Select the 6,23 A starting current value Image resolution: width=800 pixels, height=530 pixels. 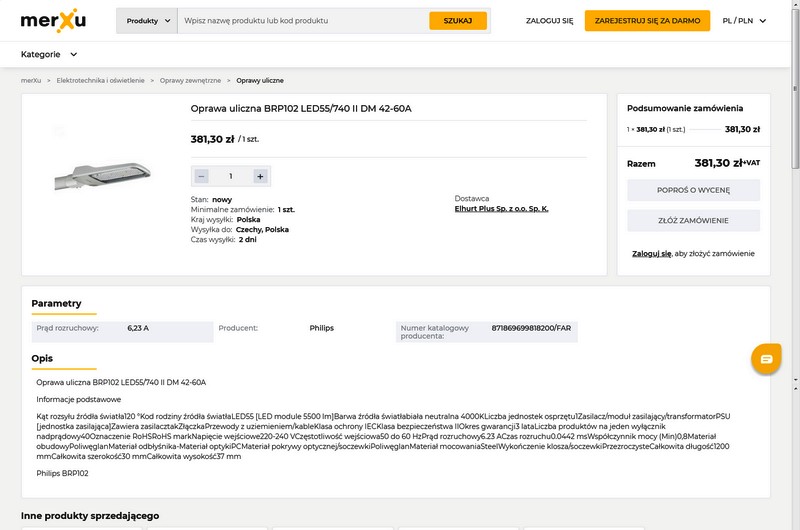click(138, 328)
